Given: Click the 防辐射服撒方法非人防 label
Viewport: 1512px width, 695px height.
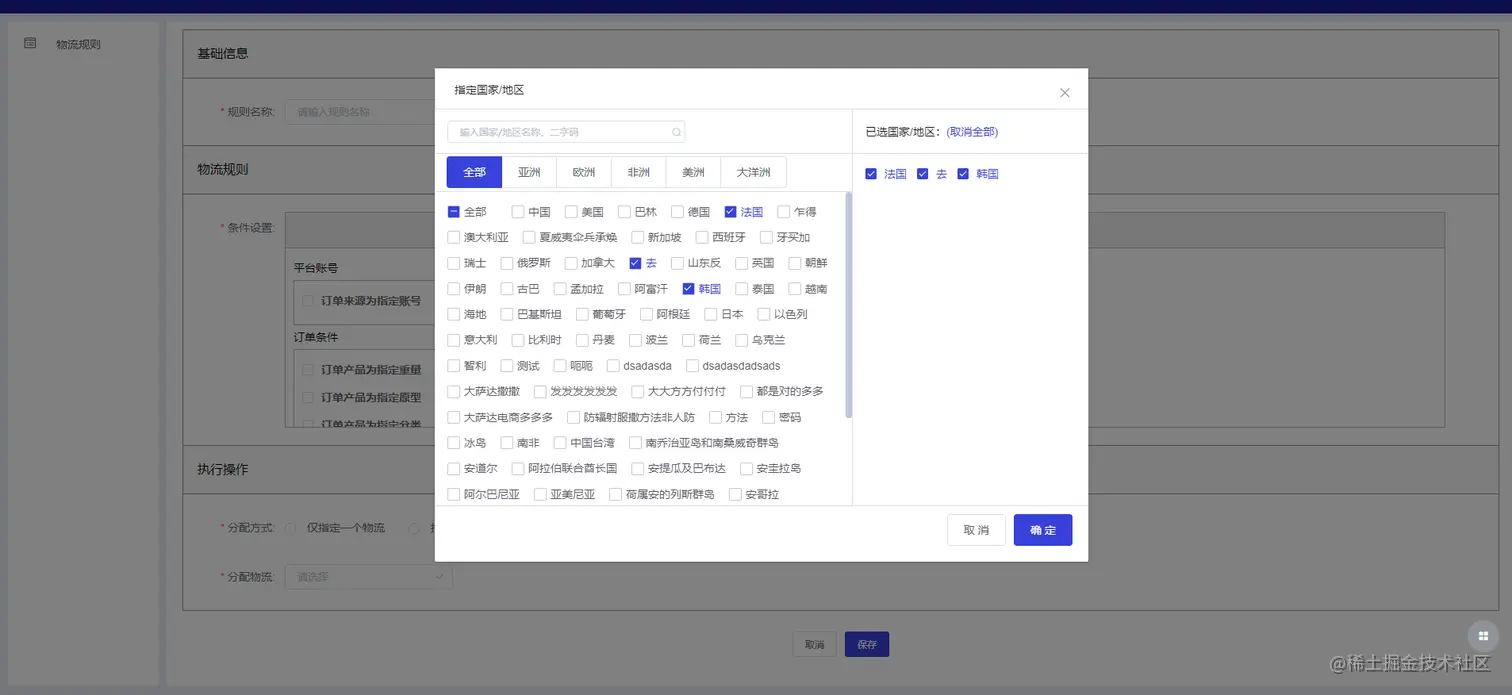Looking at the screenshot, I should point(639,418).
